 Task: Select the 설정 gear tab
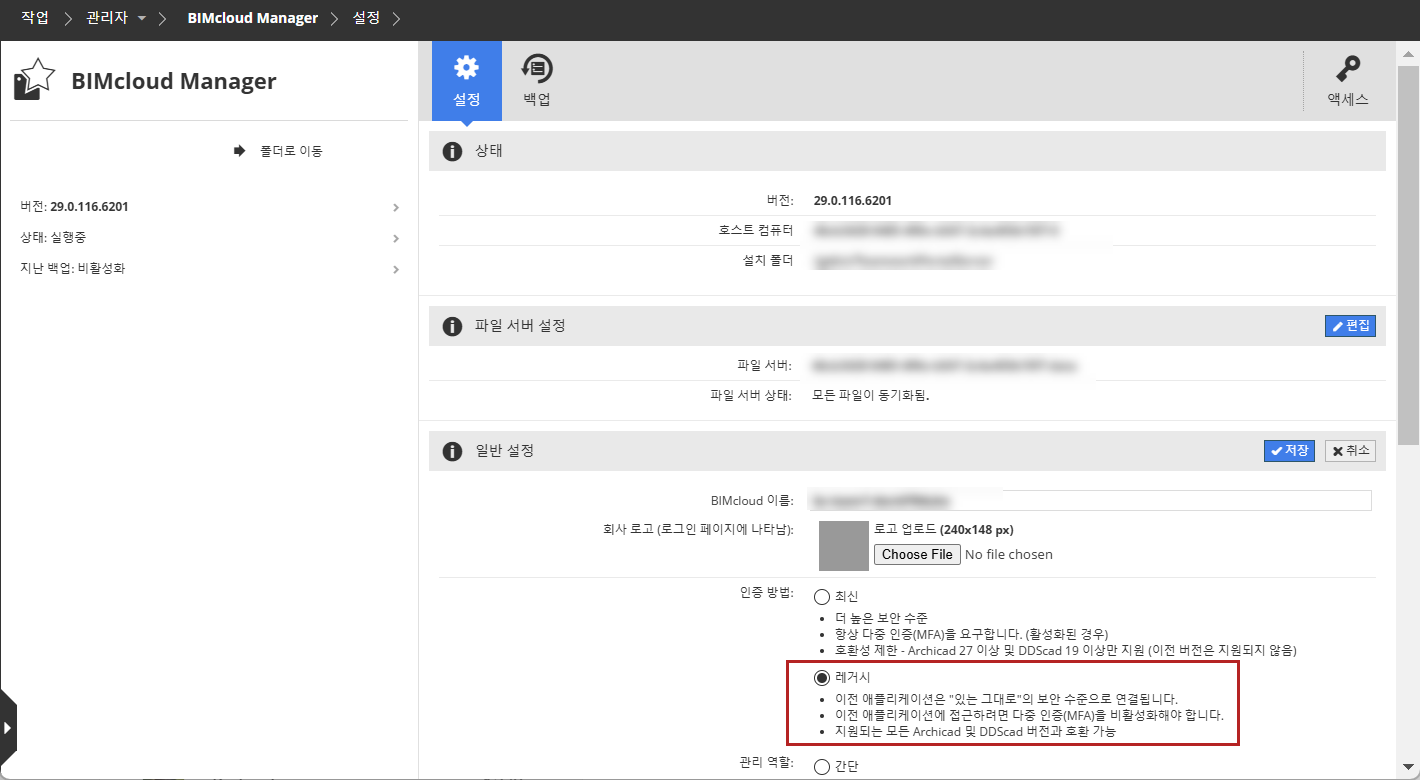(x=466, y=81)
